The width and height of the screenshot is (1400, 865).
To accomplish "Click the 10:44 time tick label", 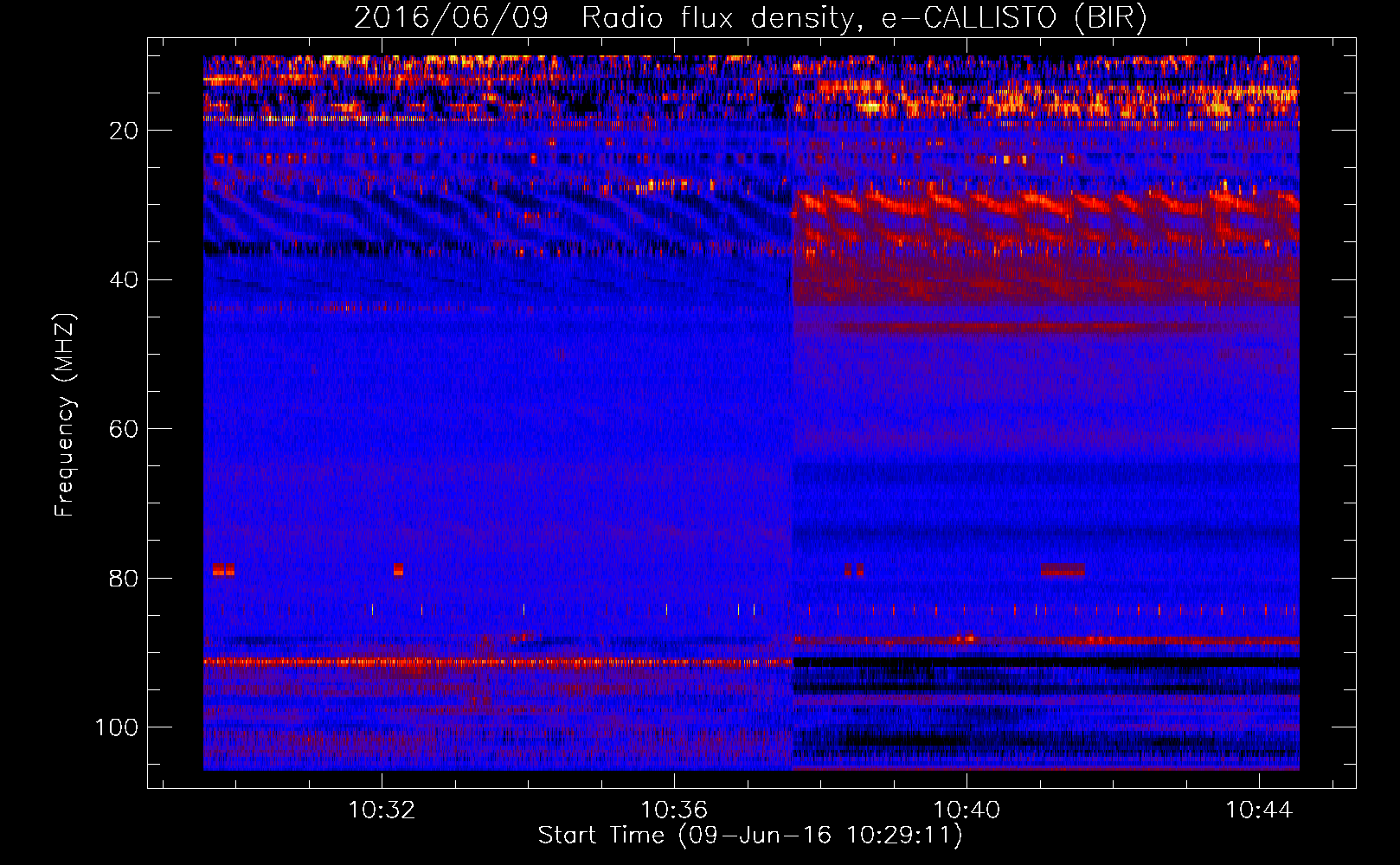I will pos(1258,810).
